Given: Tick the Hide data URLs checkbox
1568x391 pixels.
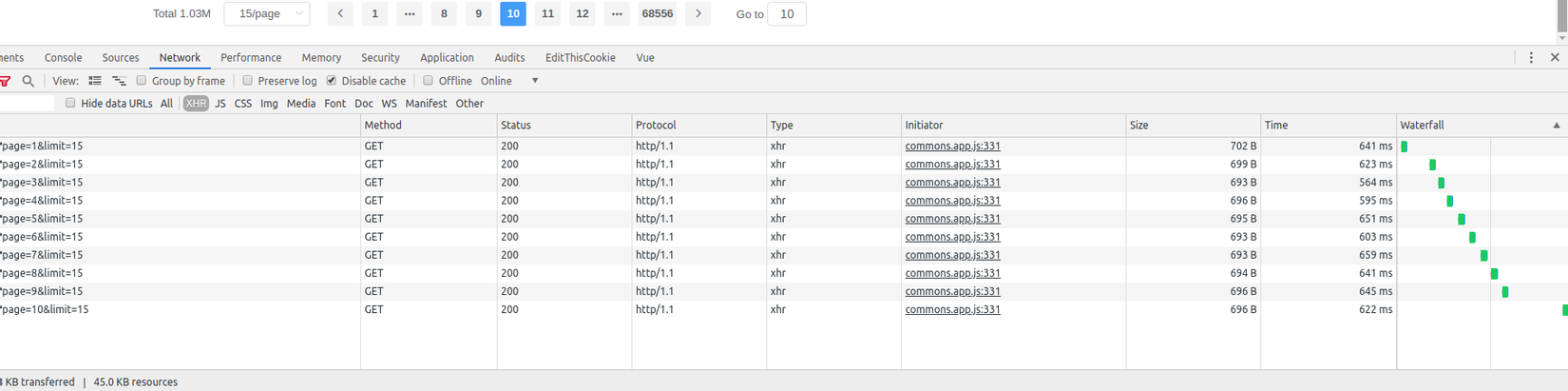Looking at the screenshot, I should coord(70,104).
